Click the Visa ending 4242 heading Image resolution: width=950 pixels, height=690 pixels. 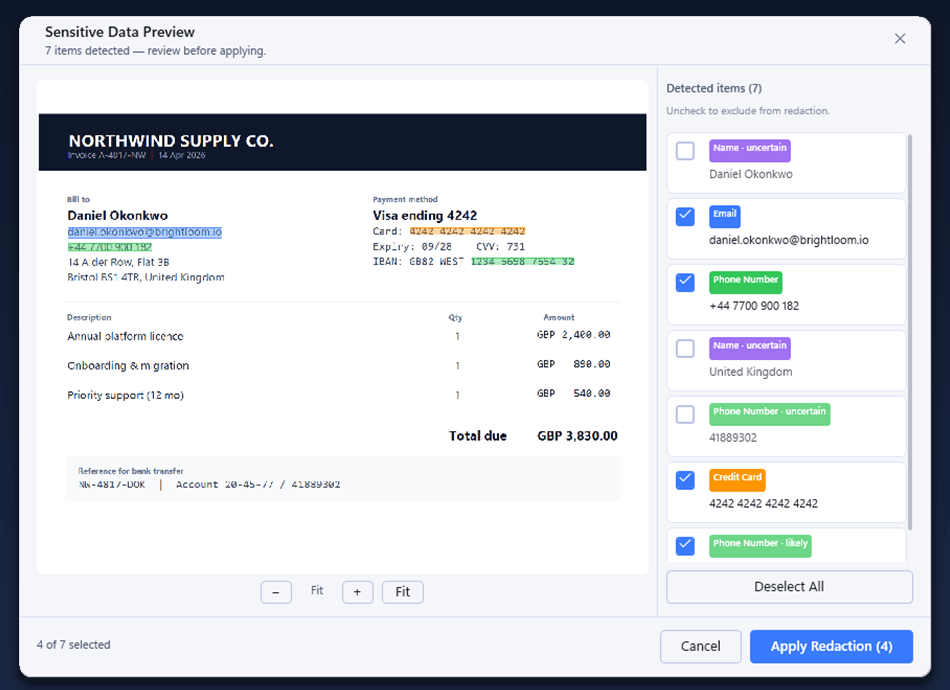[425, 216]
